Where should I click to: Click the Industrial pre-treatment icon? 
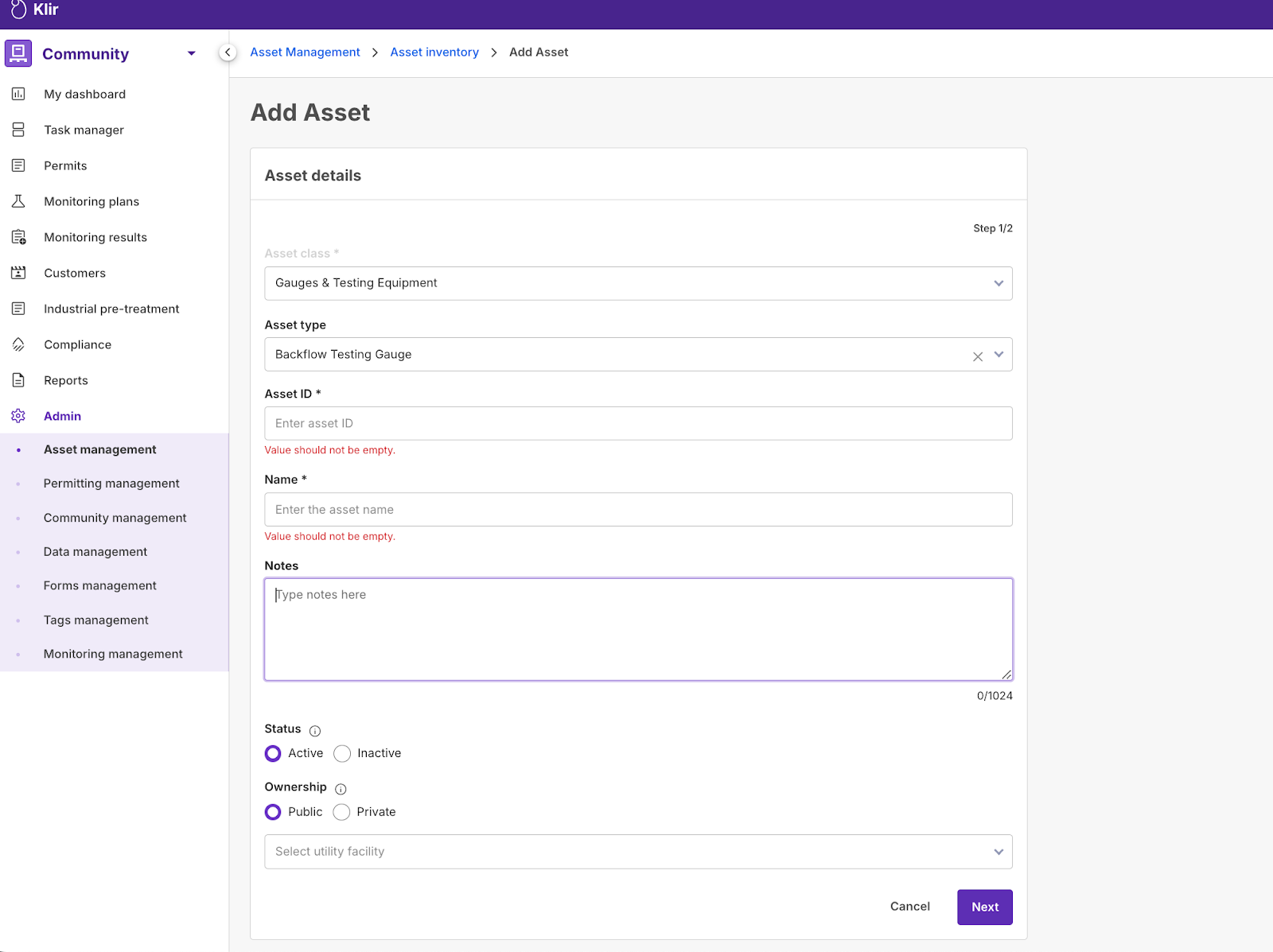(x=18, y=309)
